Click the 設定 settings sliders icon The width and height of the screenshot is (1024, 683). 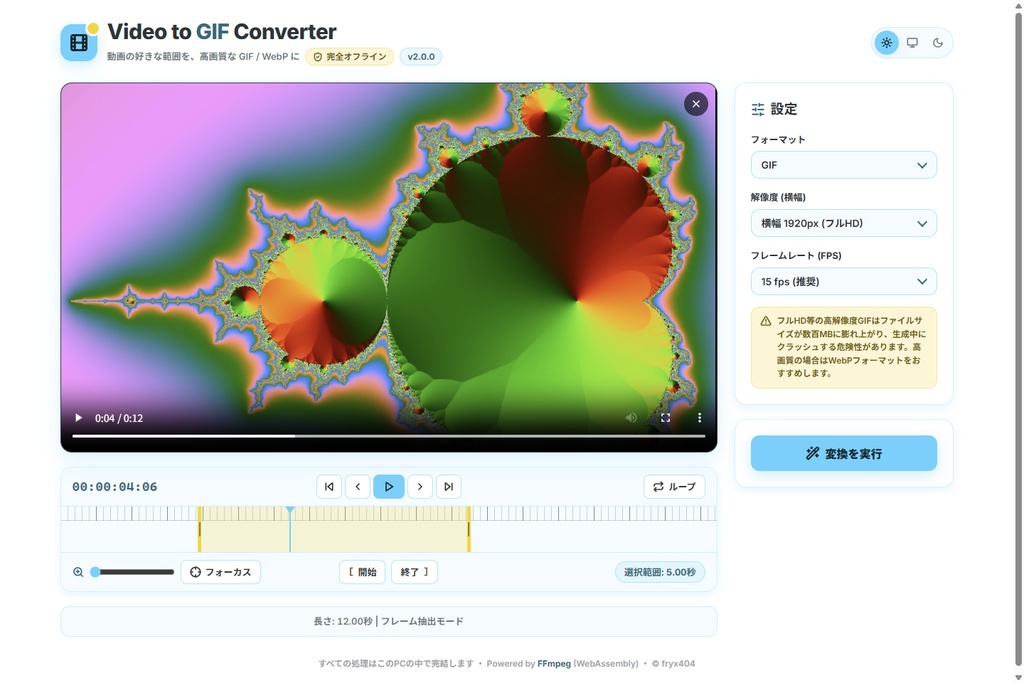coord(758,110)
